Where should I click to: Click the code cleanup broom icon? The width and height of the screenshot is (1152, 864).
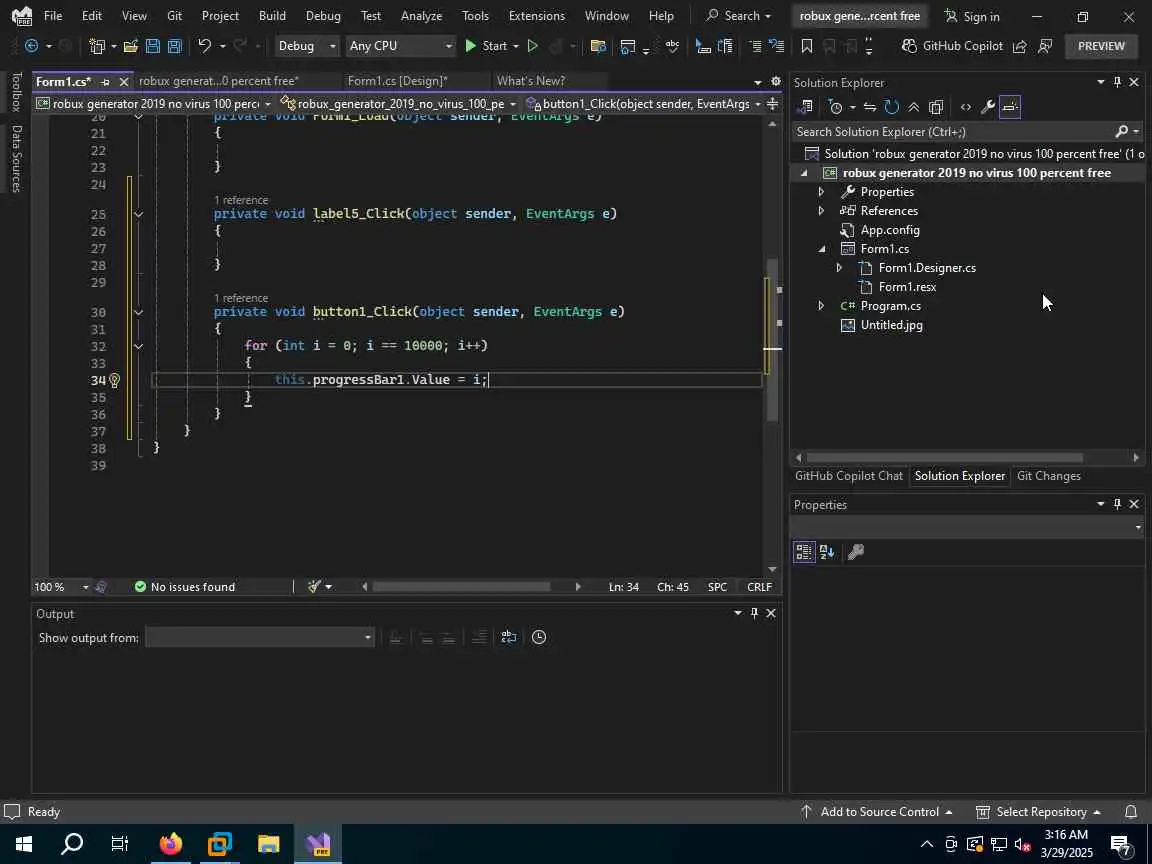click(314, 587)
